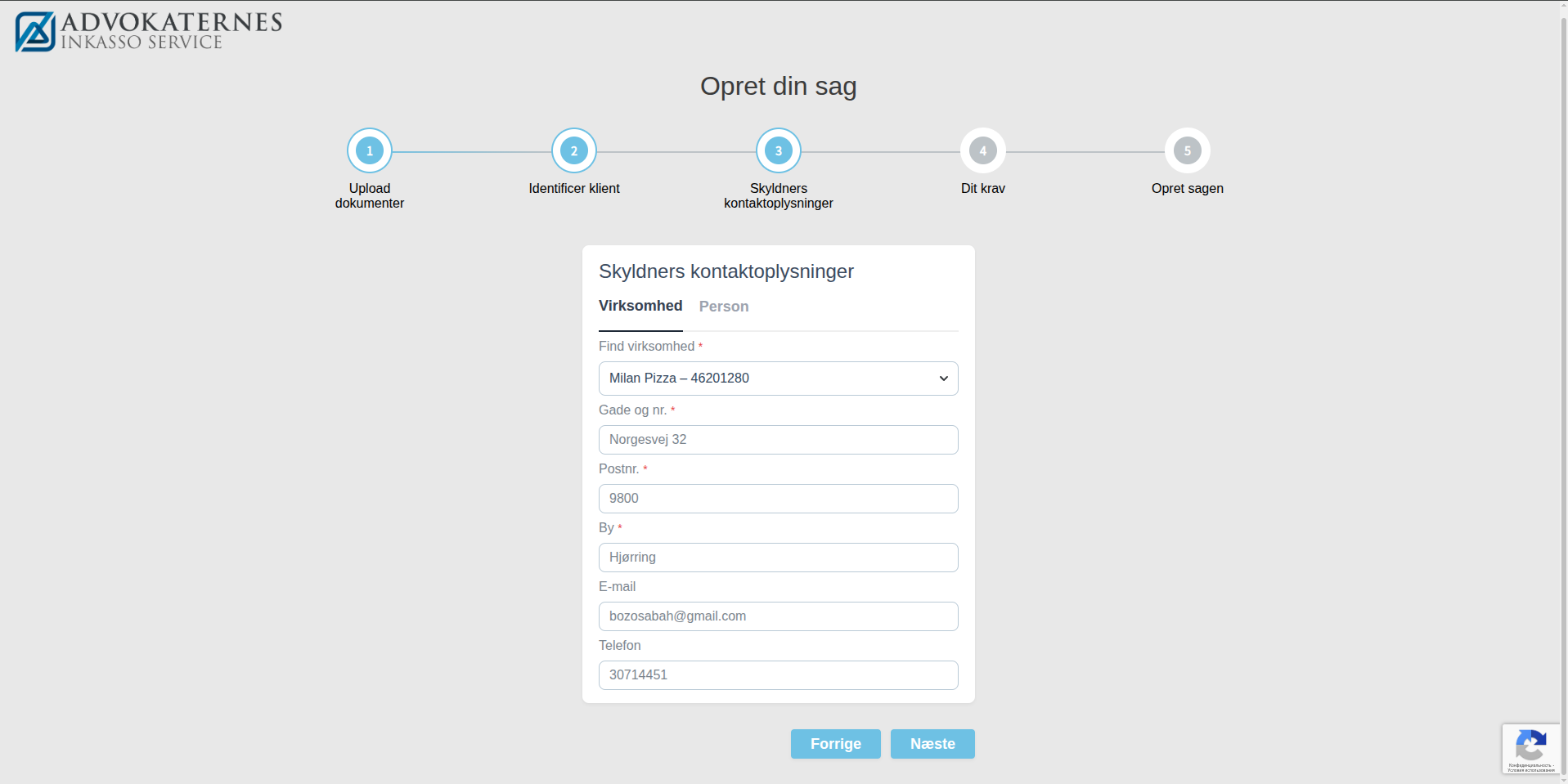This screenshot has height=784, width=1568.
Task: Click the page's vertical scrollbar
Action: click(1563, 392)
